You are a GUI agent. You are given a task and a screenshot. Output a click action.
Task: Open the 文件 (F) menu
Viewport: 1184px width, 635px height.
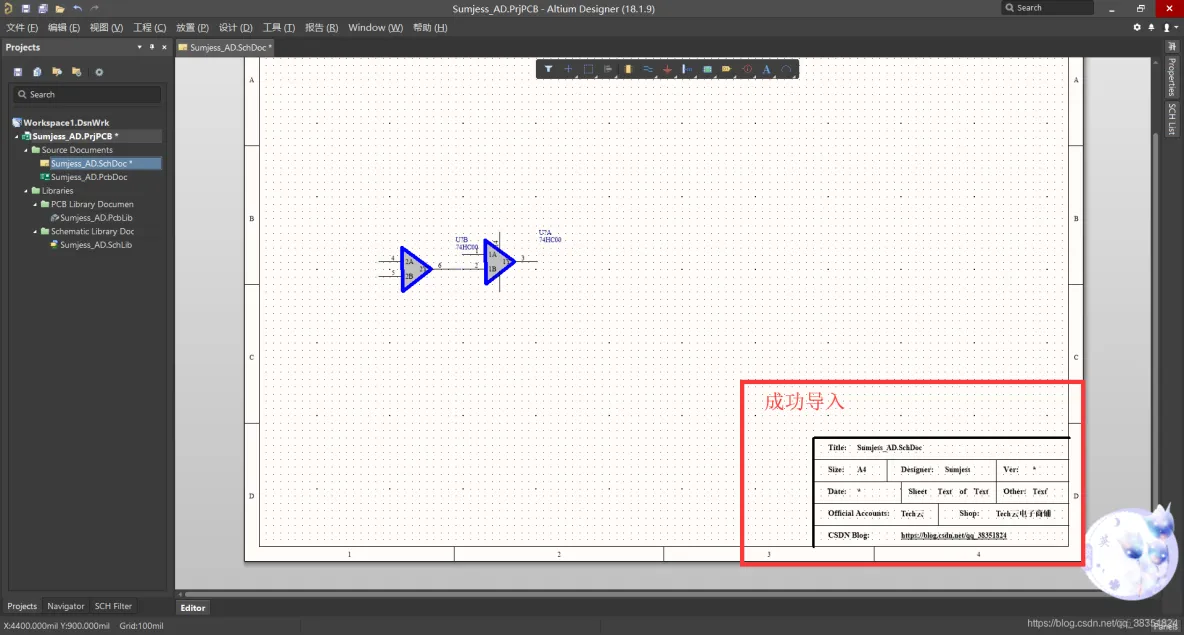[22, 27]
